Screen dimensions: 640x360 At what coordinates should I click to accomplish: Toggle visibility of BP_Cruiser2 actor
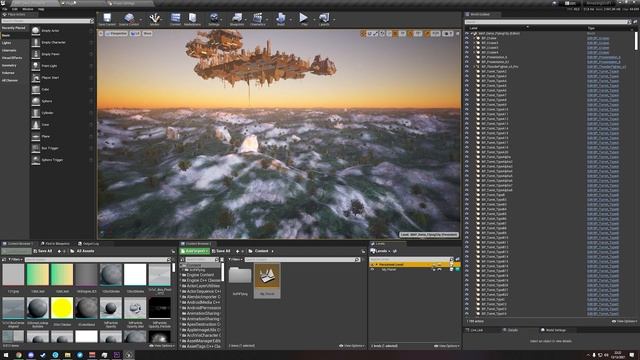(467, 43)
